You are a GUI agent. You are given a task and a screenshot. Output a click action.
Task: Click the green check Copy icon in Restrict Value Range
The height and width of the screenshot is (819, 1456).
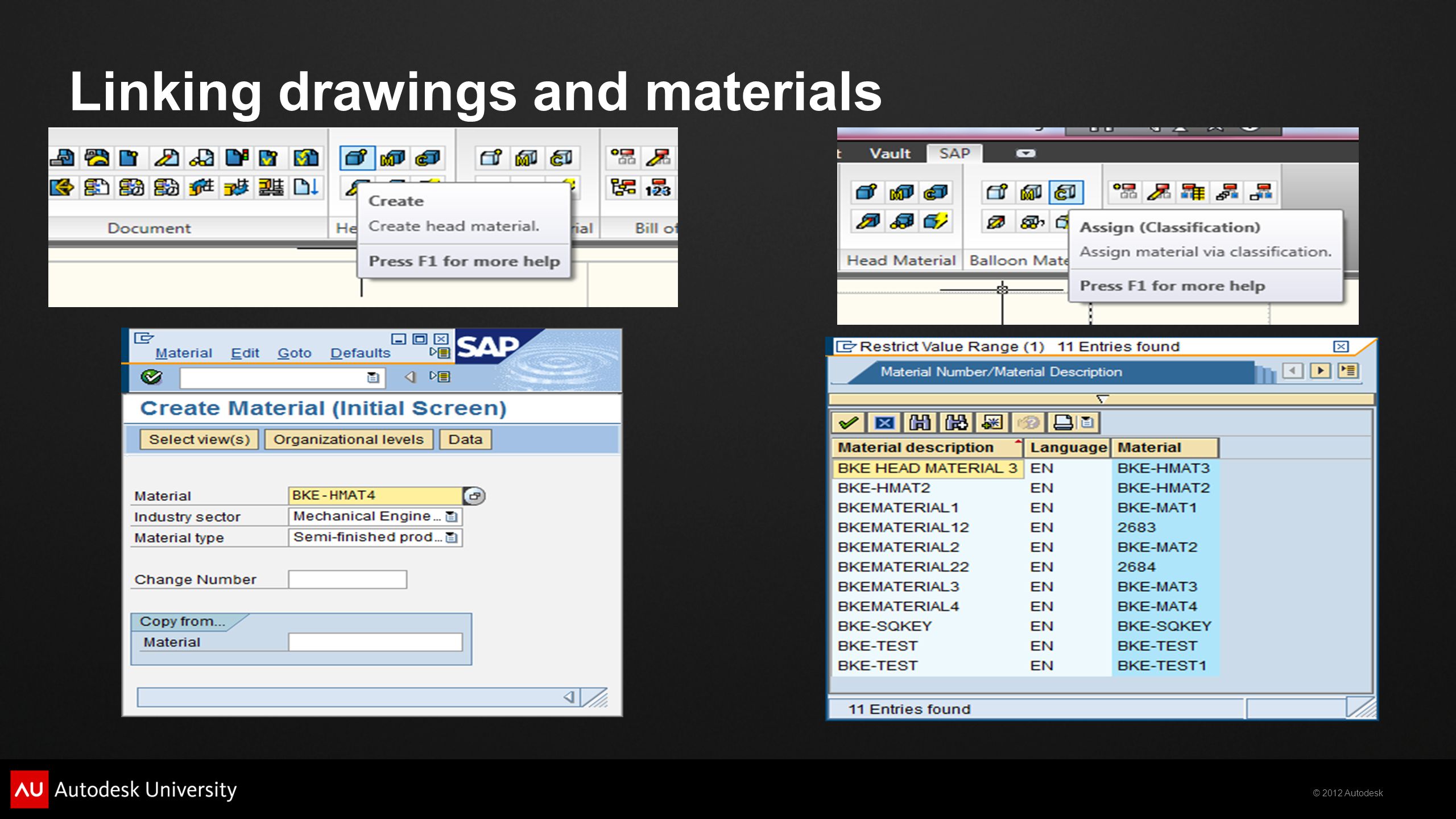[x=848, y=423]
